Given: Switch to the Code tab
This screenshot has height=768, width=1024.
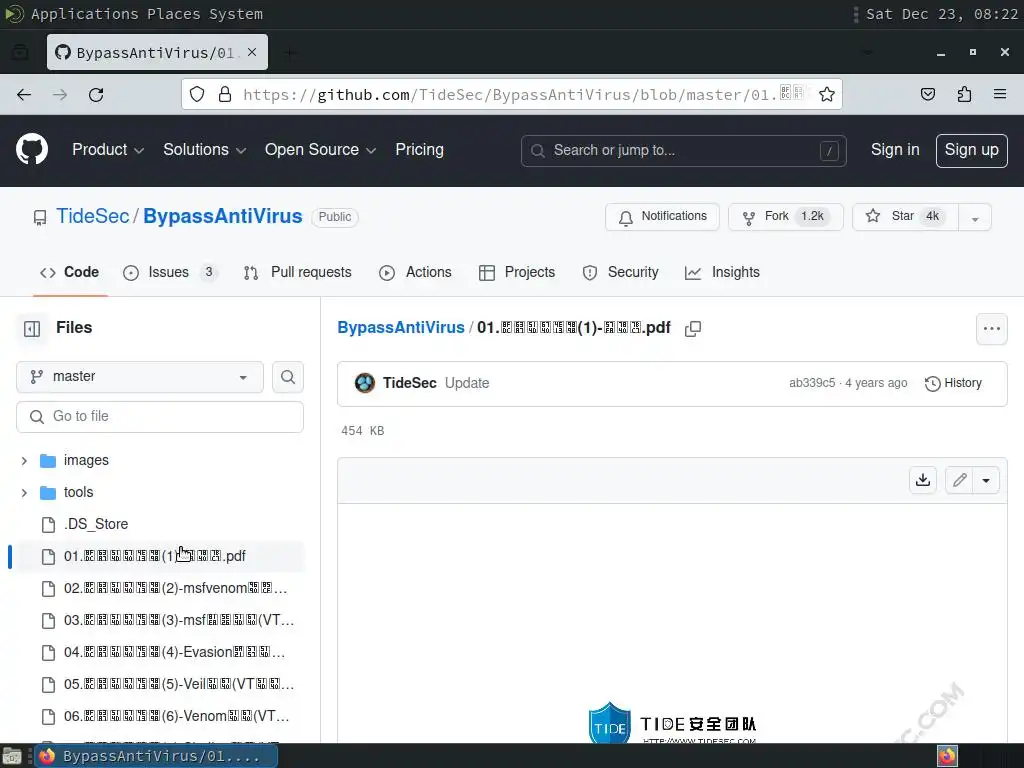Looking at the screenshot, I should point(70,272).
